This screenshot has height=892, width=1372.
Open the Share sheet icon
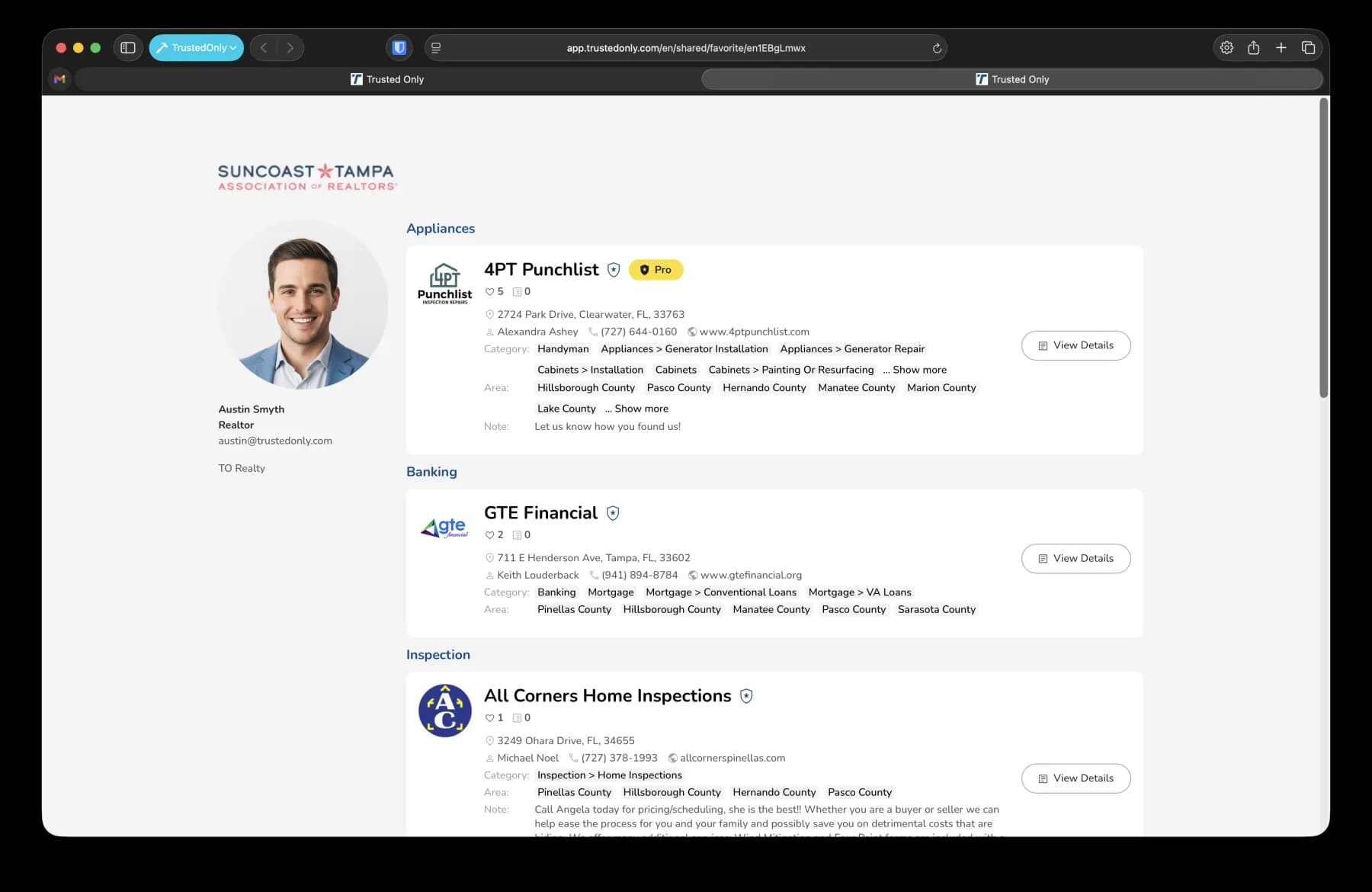pyautogui.click(x=1253, y=47)
